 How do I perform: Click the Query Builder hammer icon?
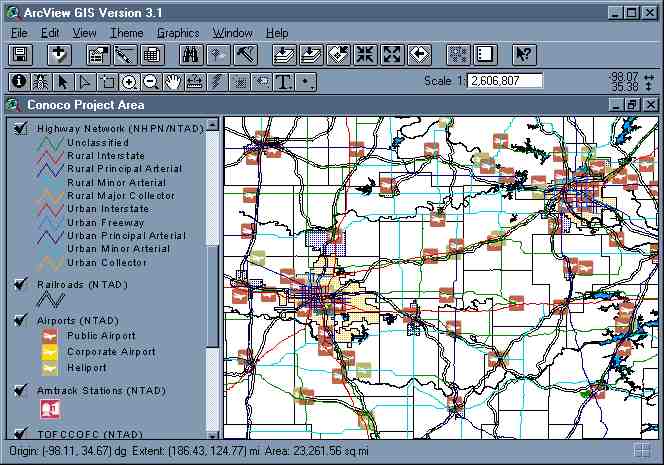245,55
